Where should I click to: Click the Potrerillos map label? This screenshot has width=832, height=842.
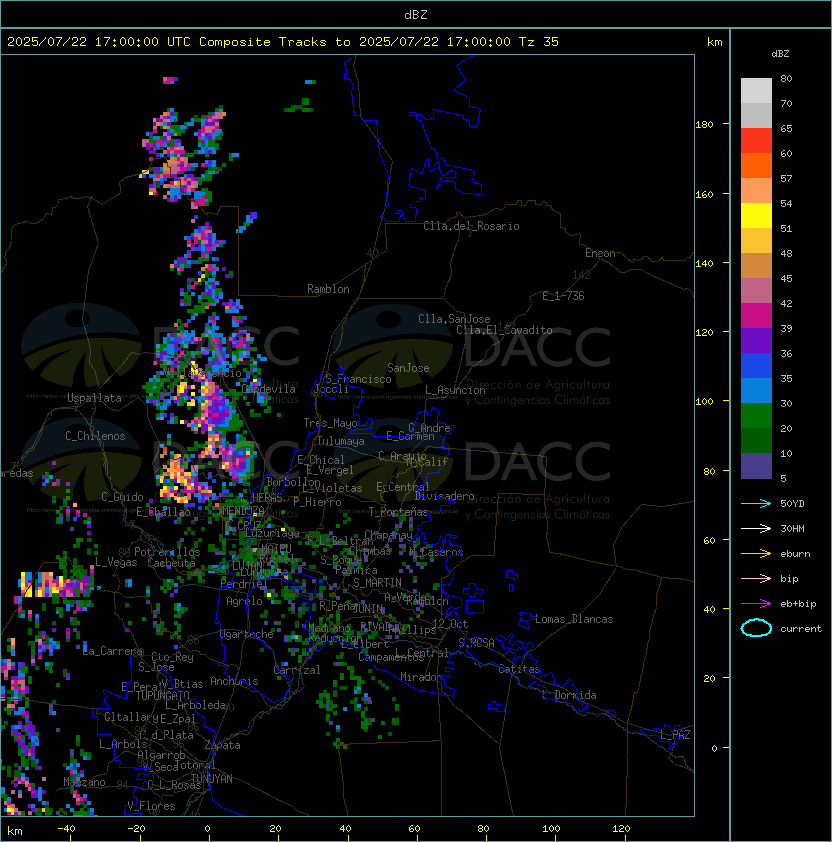pyautogui.click(x=167, y=552)
